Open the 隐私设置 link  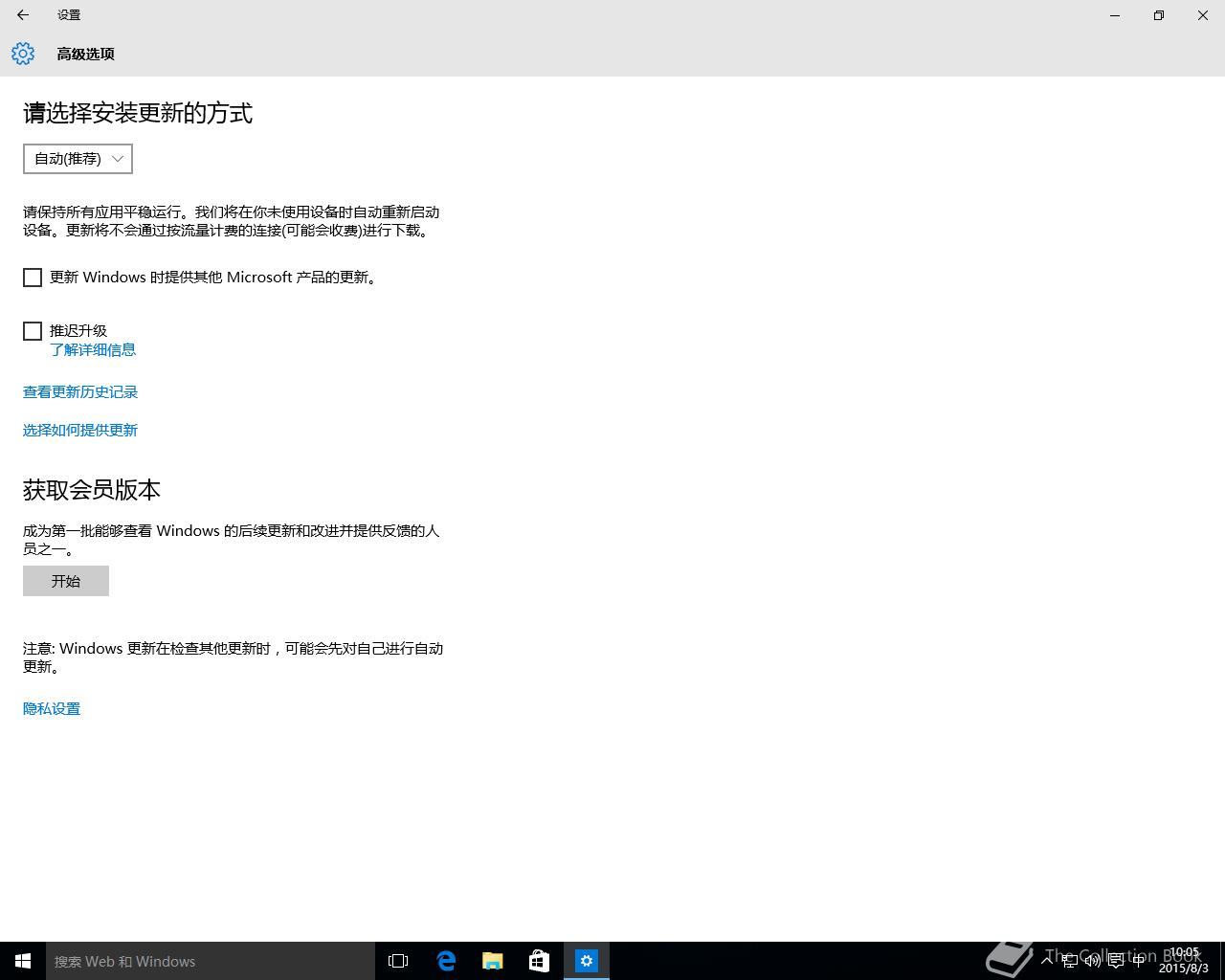(x=52, y=709)
